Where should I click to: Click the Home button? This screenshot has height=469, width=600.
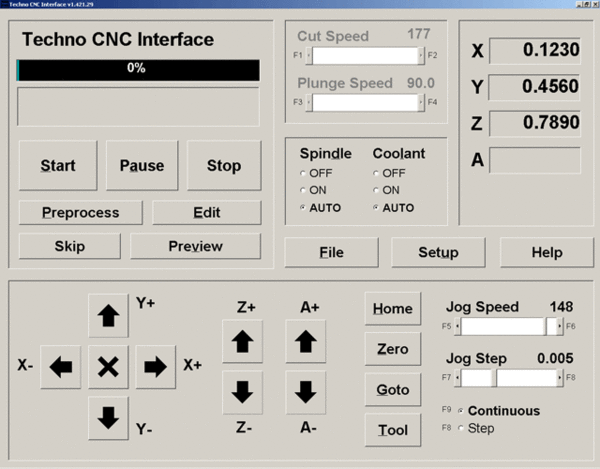(x=392, y=309)
